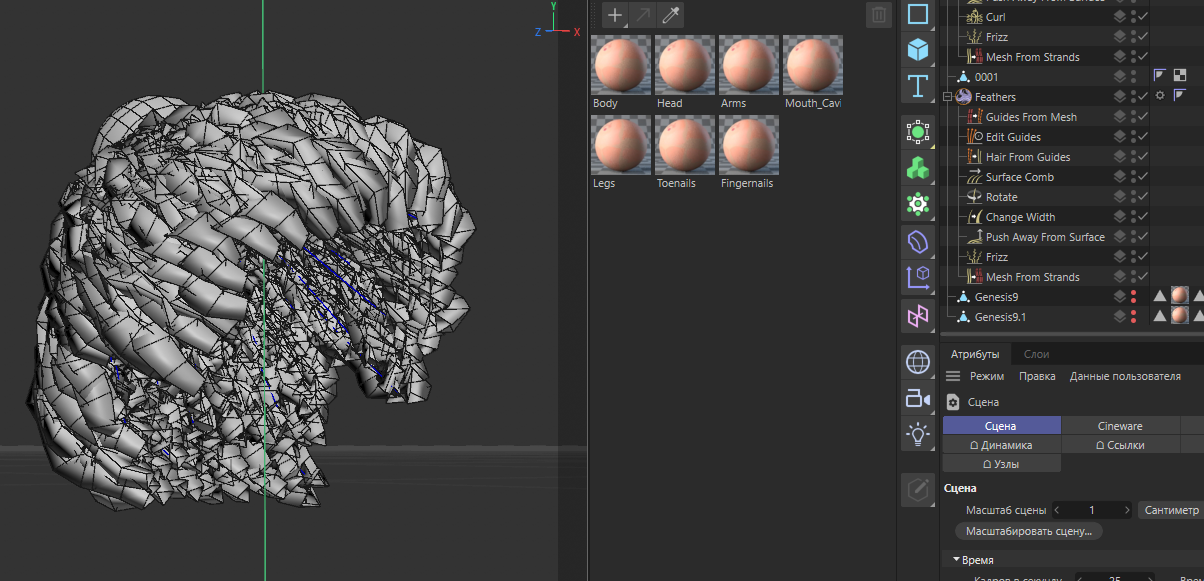Screen dimensions: 1204x581
Task: Collapse the Время section
Action: pos(957,560)
